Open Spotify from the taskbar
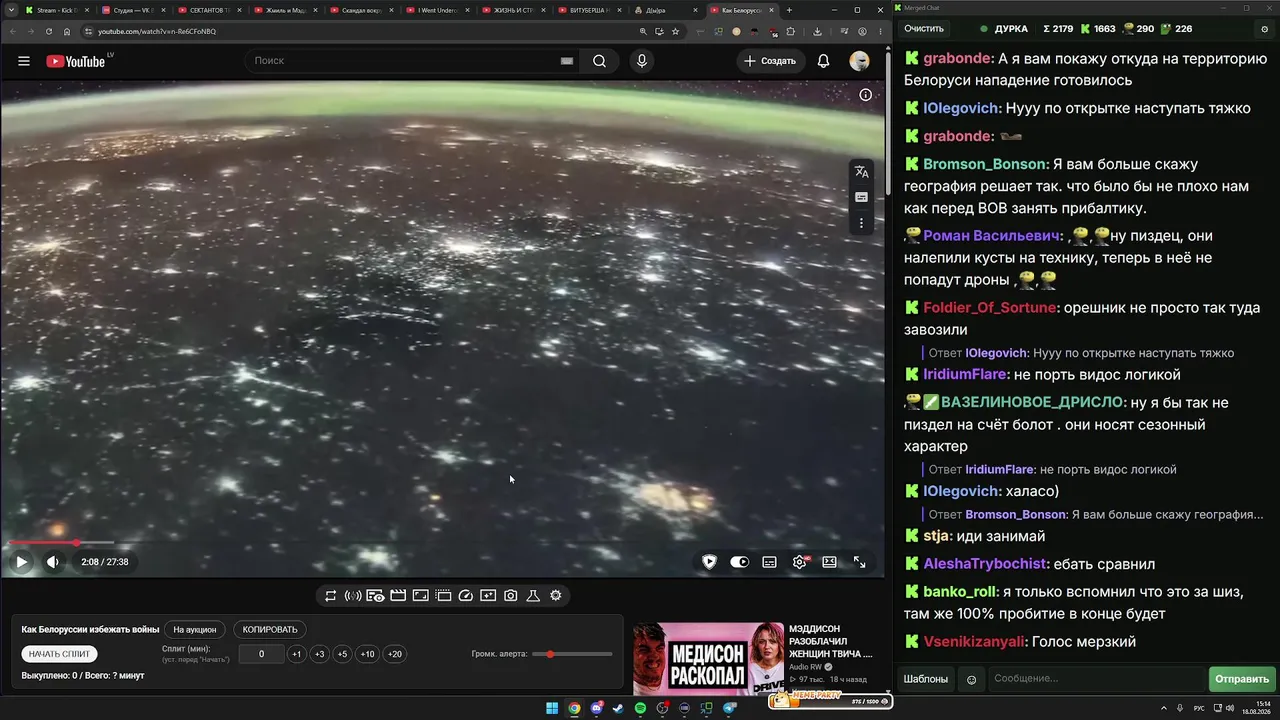Viewport: 1280px width, 720px height. pos(640,709)
